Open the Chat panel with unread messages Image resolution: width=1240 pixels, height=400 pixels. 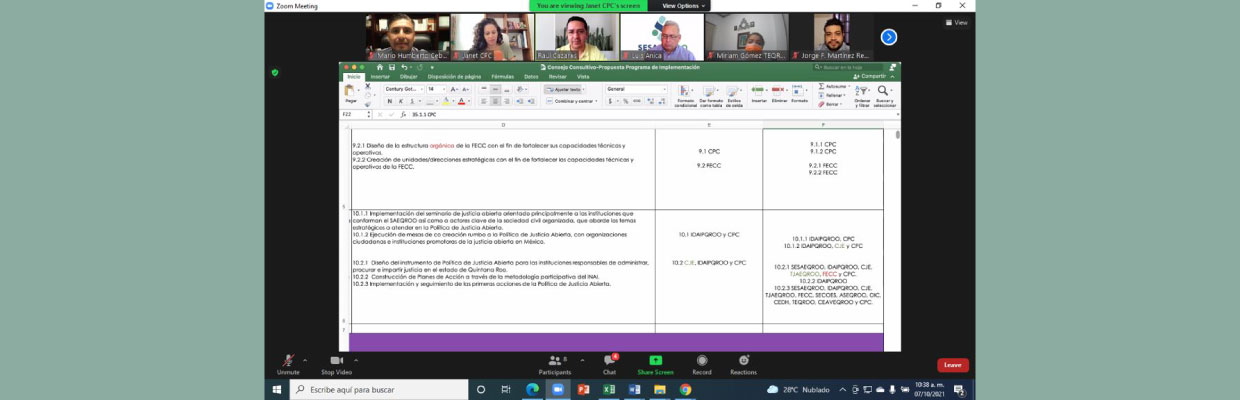(609, 362)
